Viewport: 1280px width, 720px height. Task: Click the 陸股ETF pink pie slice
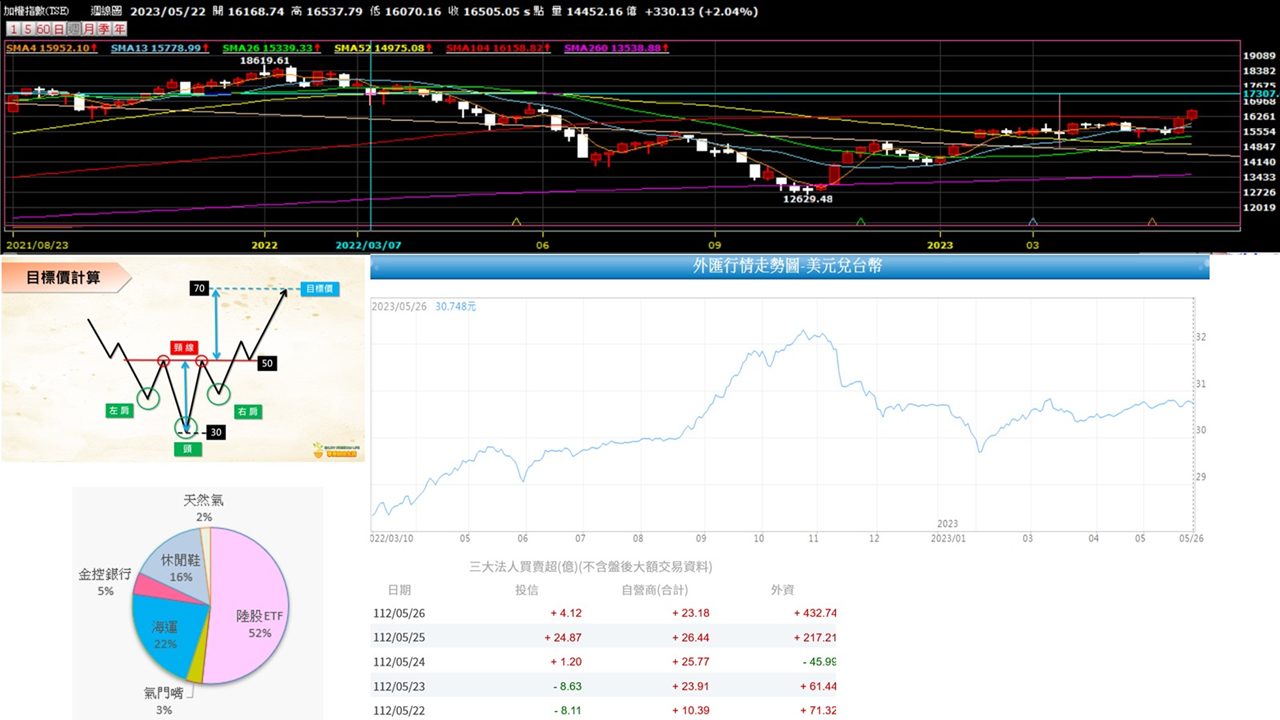click(255, 610)
